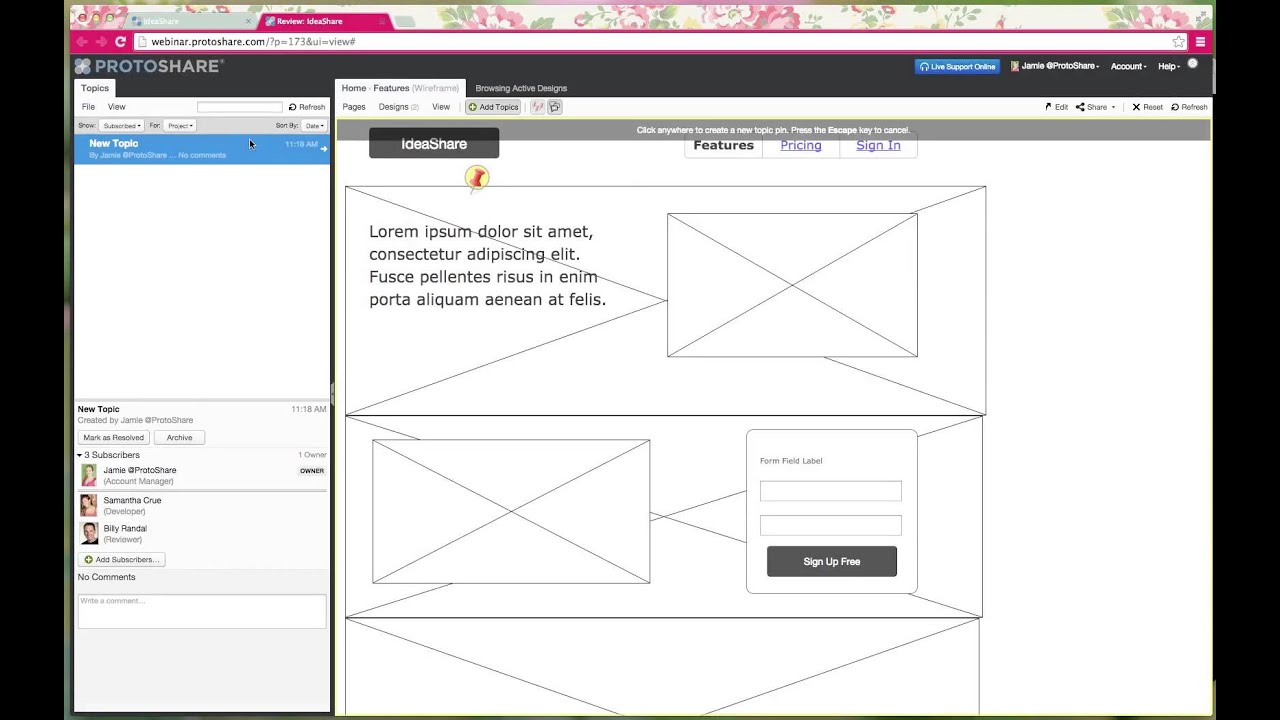Image resolution: width=1280 pixels, height=720 pixels.
Task: Open the View menu in review toolbar
Action: click(441, 107)
